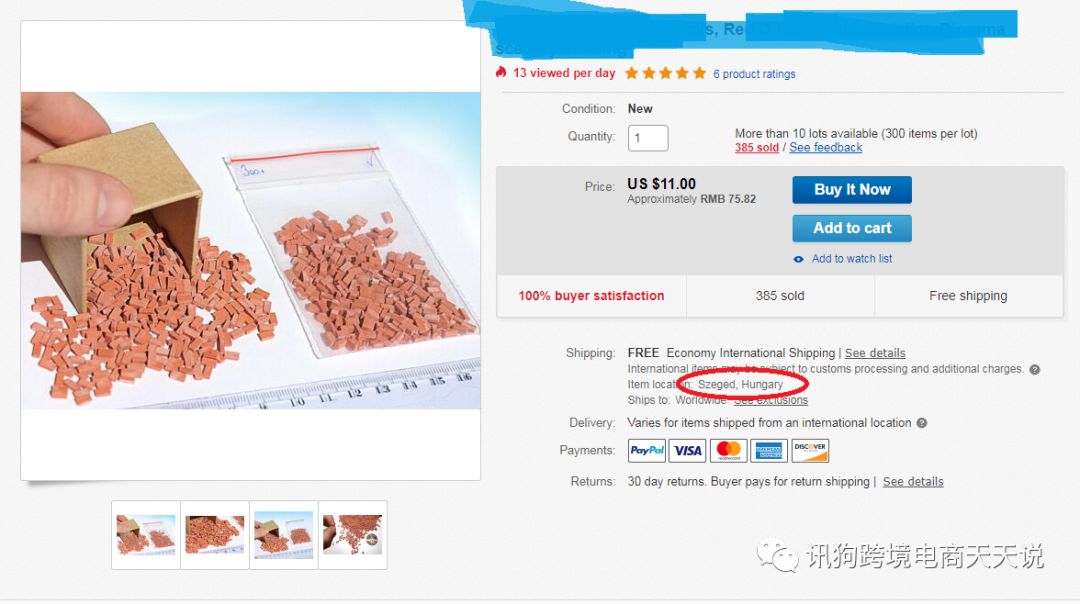
Task: Click the American Express card icon
Action: click(769, 450)
